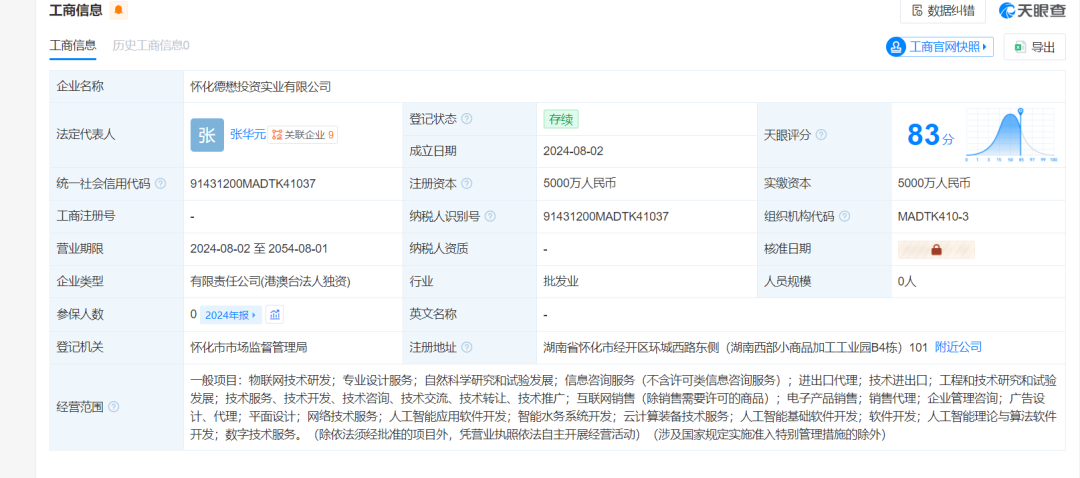Screen dimensions: 1080x478
Task: Open the 附近公司 nearby companies link
Action: (x=958, y=347)
